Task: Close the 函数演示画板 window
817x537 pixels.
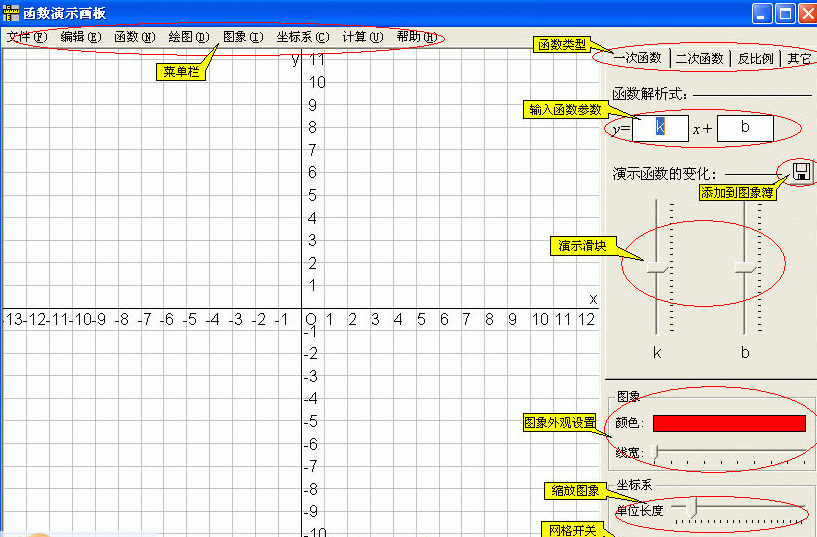Action: tap(808, 13)
